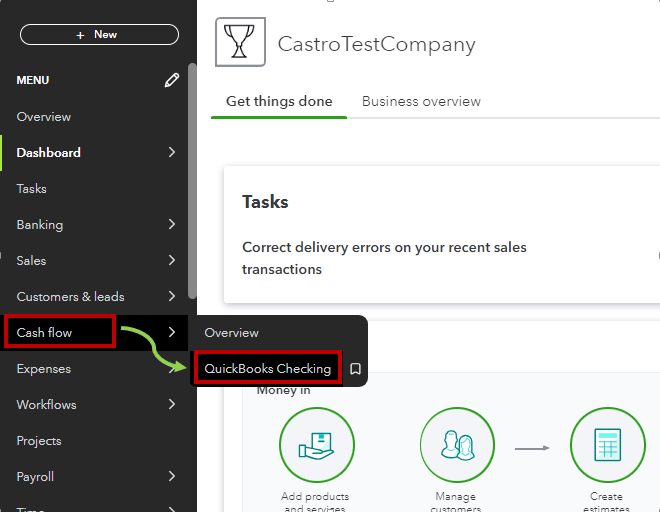Click the + New button
The width and height of the screenshot is (660, 512).
pyautogui.click(x=99, y=34)
